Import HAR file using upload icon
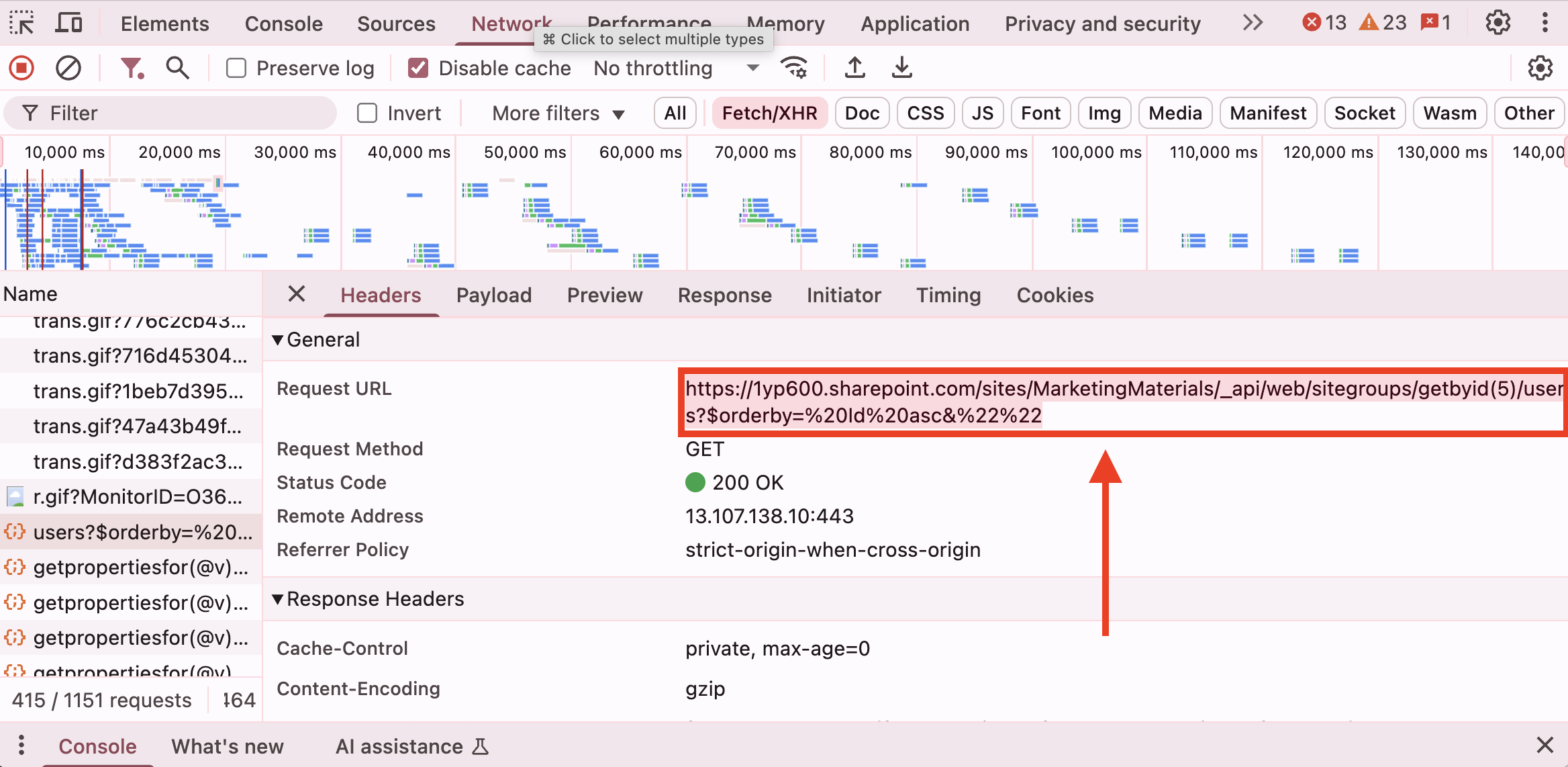Viewport: 1568px width, 767px height. 854,68
